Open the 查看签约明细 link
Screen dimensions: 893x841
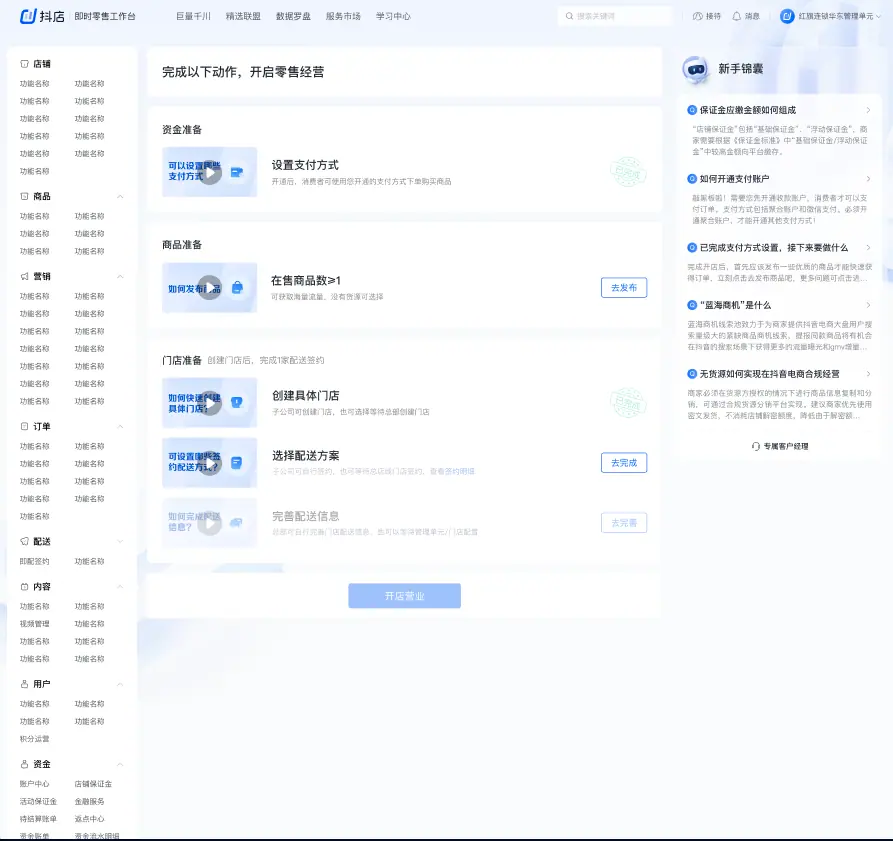(x=452, y=471)
